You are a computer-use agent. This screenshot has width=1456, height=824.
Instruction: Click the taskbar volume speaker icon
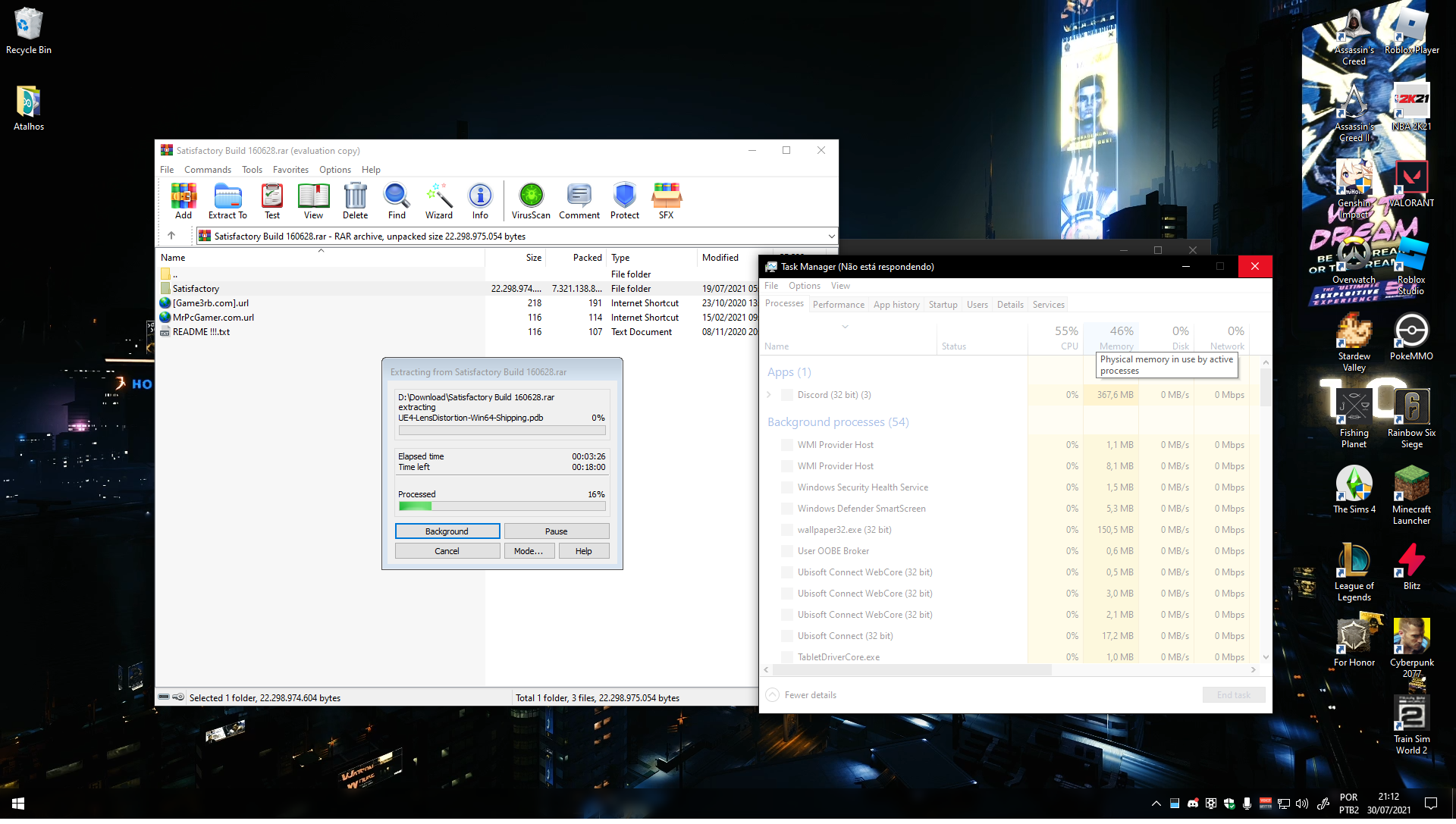[1302, 804]
